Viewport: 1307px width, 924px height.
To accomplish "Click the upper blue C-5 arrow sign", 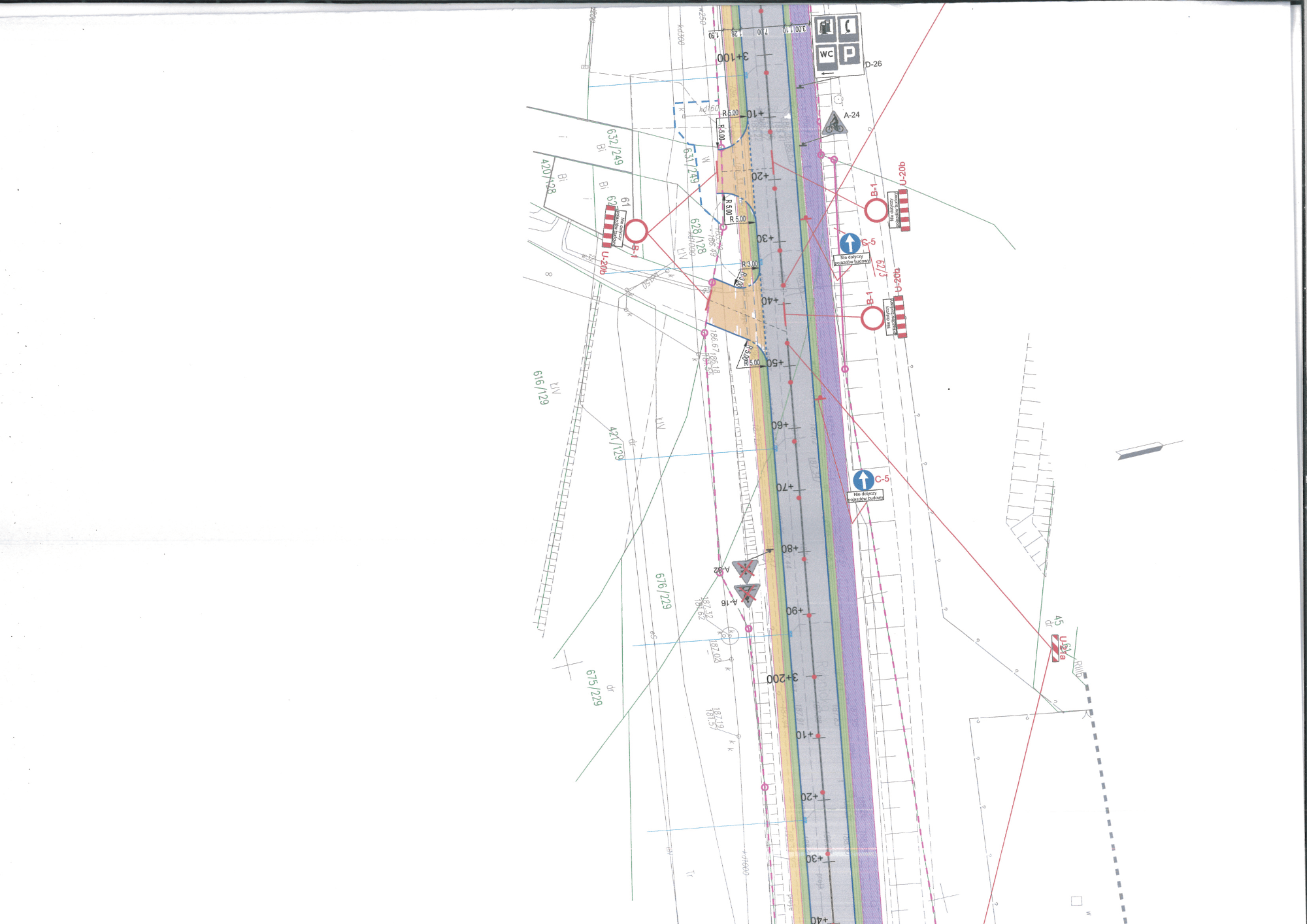I will pos(850,244).
